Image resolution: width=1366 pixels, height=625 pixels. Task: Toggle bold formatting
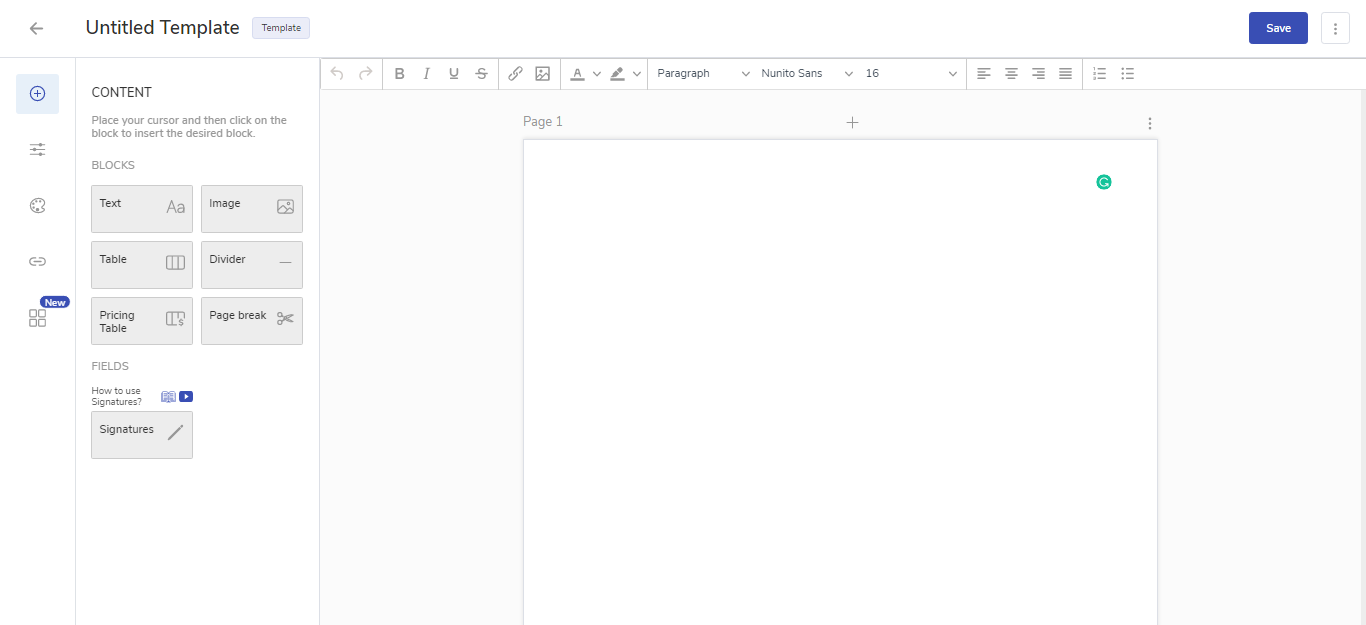click(x=399, y=74)
